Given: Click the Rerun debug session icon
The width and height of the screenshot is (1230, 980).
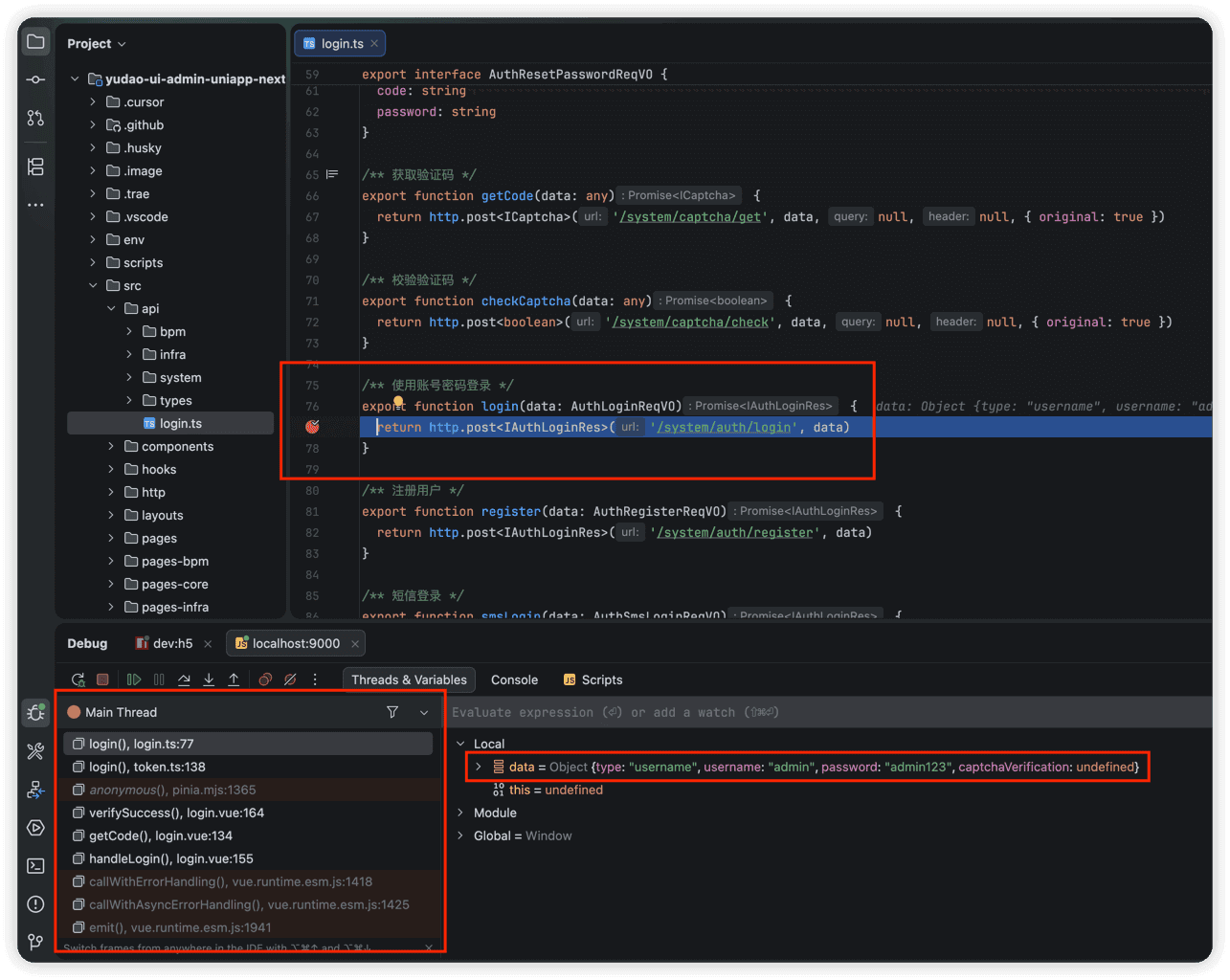Looking at the screenshot, I should pyautogui.click(x=78, y=679).
